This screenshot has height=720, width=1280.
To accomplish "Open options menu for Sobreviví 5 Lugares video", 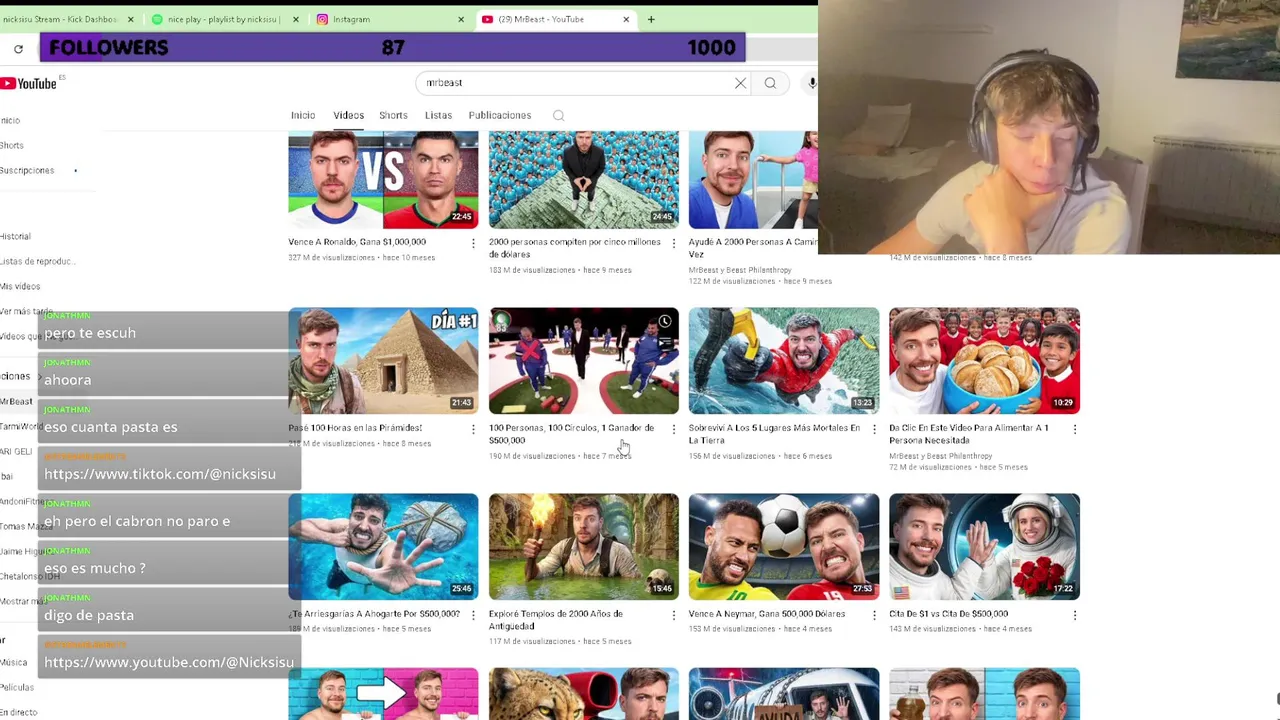I will click(874, 429).
